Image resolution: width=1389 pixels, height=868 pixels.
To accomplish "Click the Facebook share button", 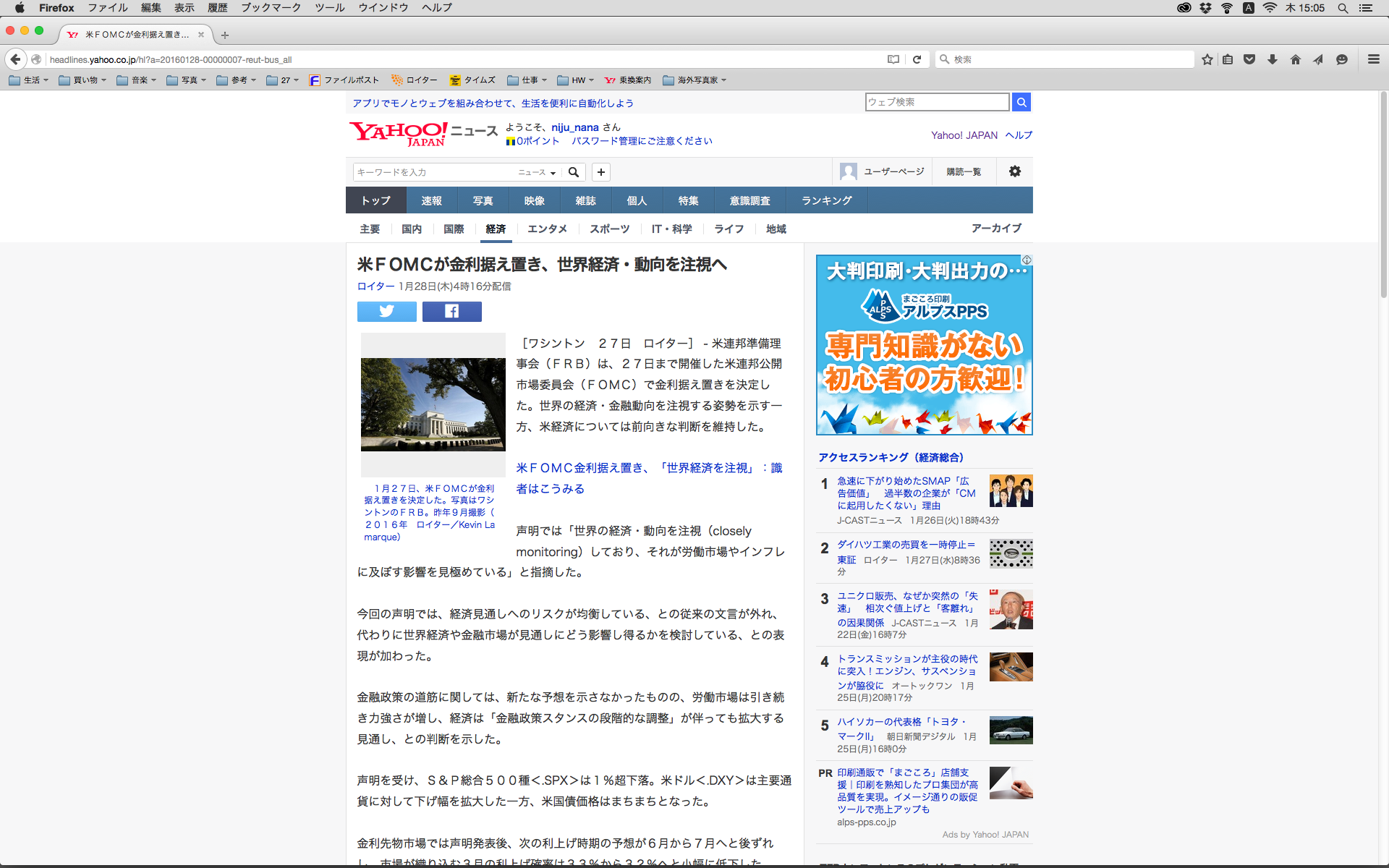I will [451, 311].
